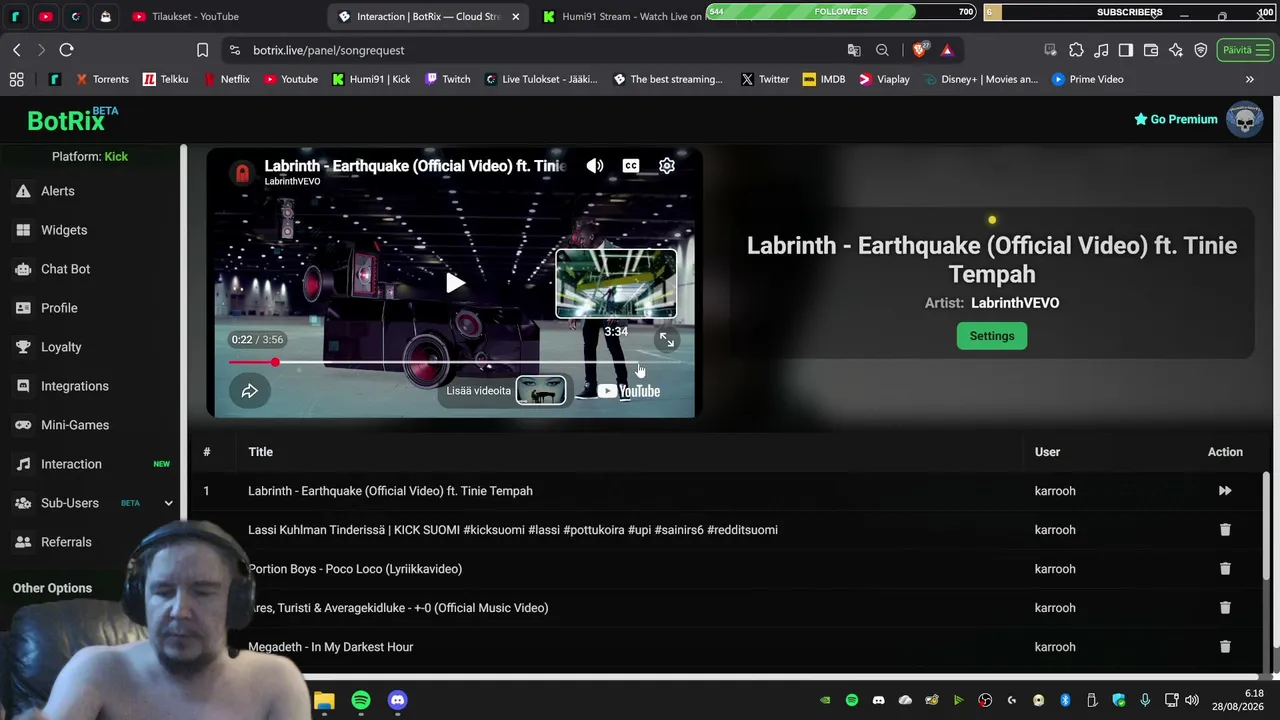Open the Brave Shields lion icon
1280x720 pixels.
pyautogui.click(x=921, y=50)
